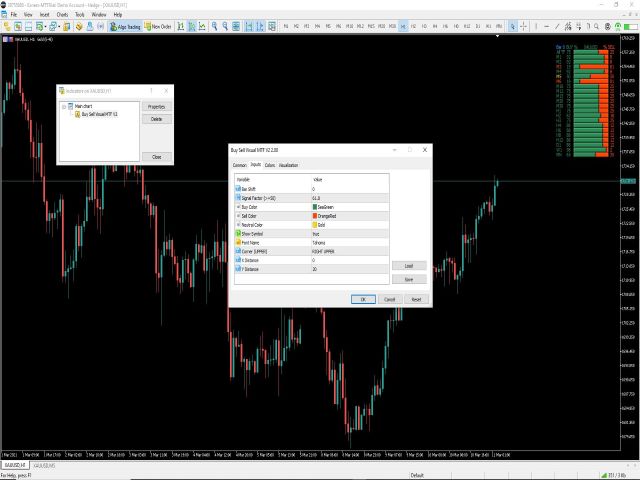Switch to the XAUUSD,M5 chart tab
The width and height of the screenshot is (640, 480).
[x=44, y=465]
